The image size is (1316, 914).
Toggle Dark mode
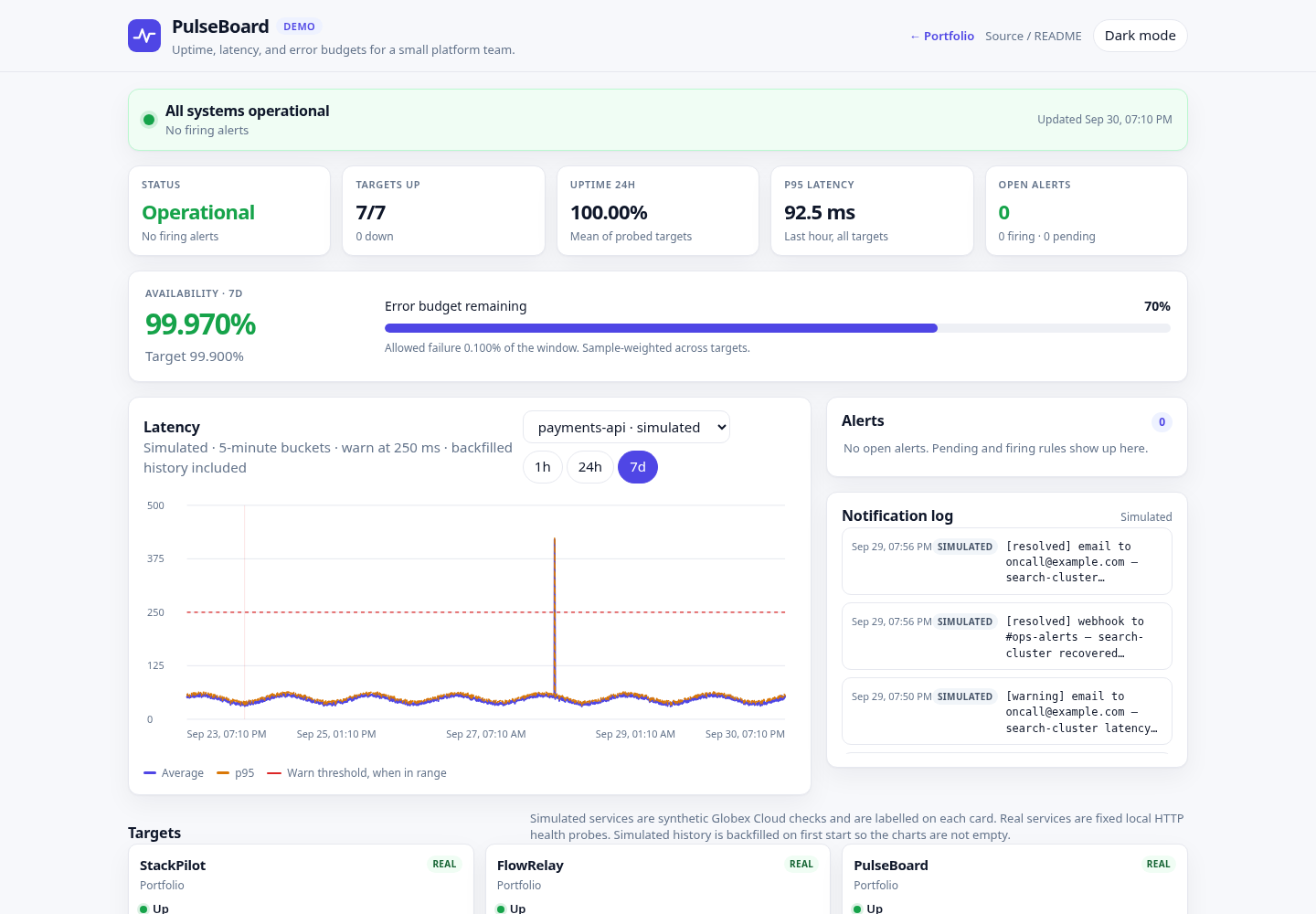pos(1140,36)
